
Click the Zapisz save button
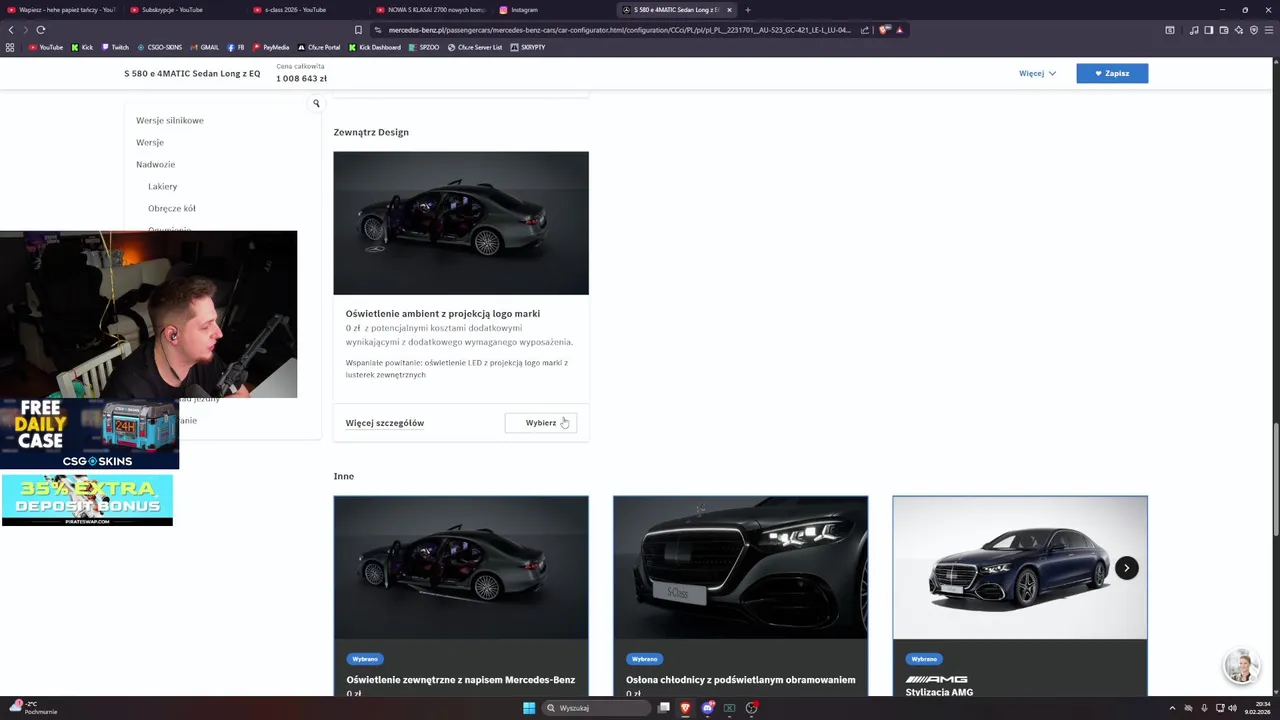click(1112, 73)
